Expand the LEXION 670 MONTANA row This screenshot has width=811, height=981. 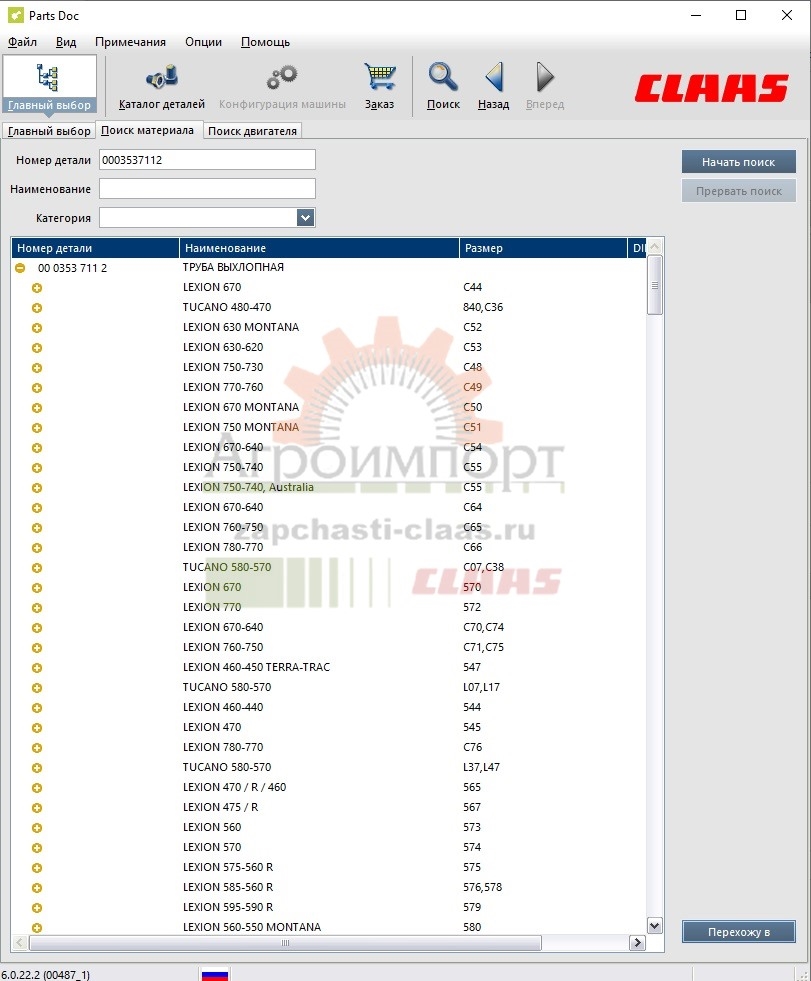pos(37,408)
